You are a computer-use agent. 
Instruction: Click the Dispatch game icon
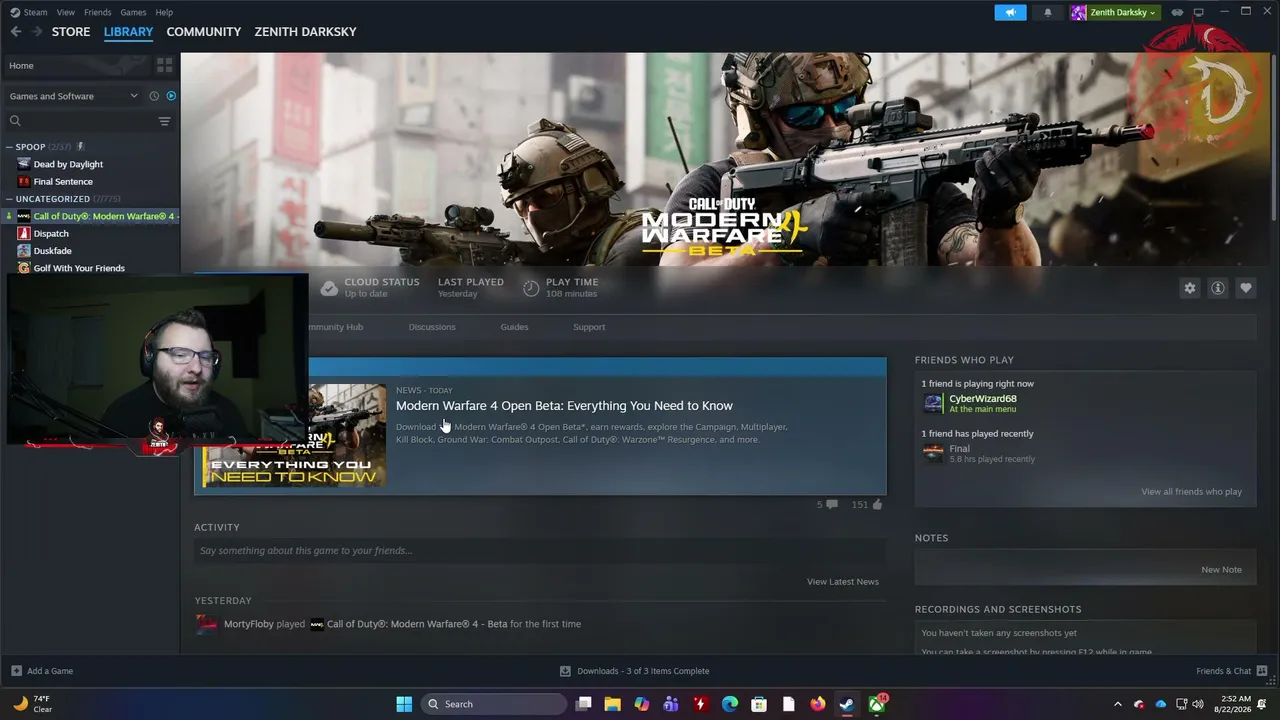click(x=24, y=233)
